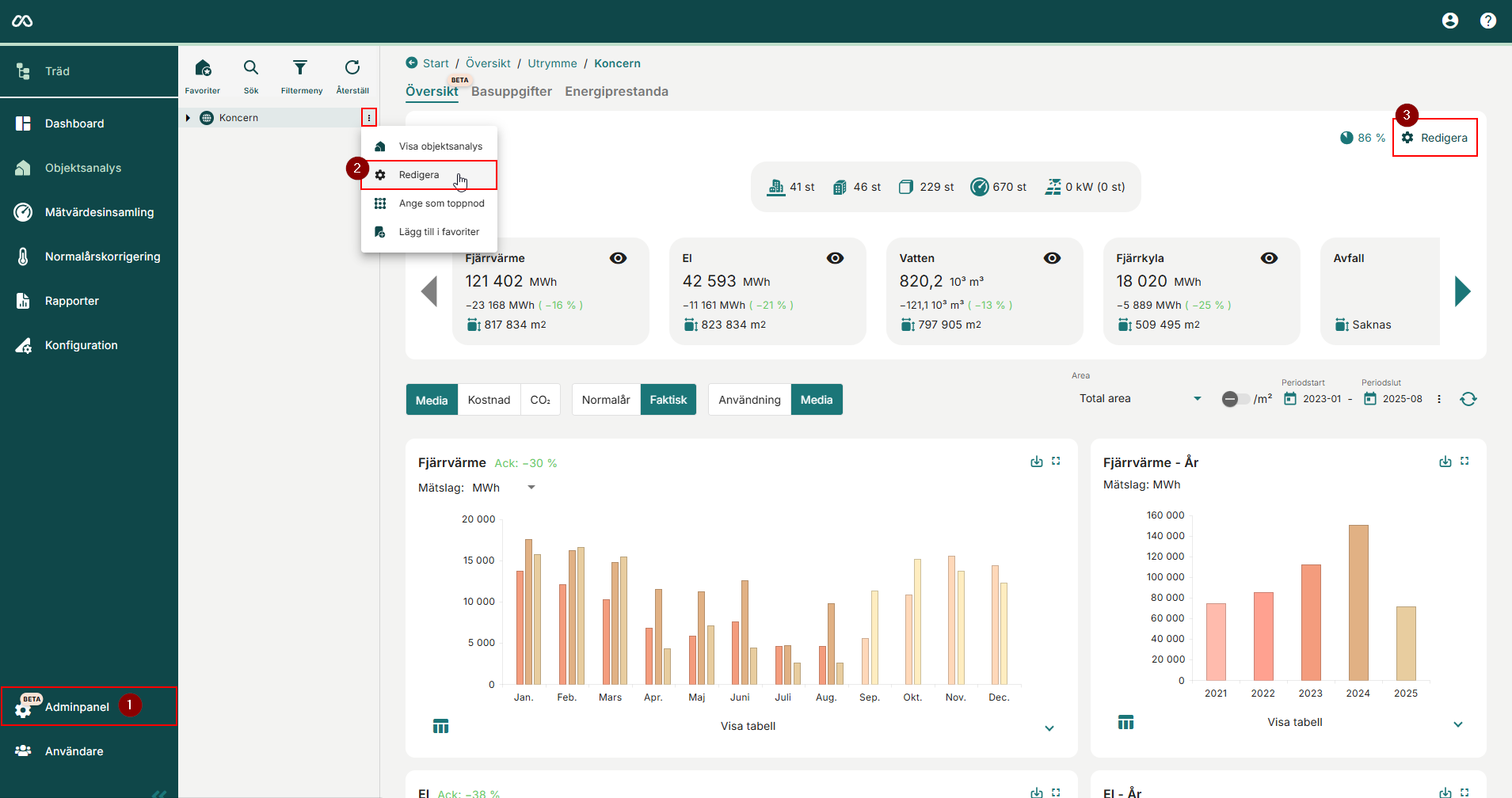Select Ange som toppnod in the context menu

[x=440, y=203]
